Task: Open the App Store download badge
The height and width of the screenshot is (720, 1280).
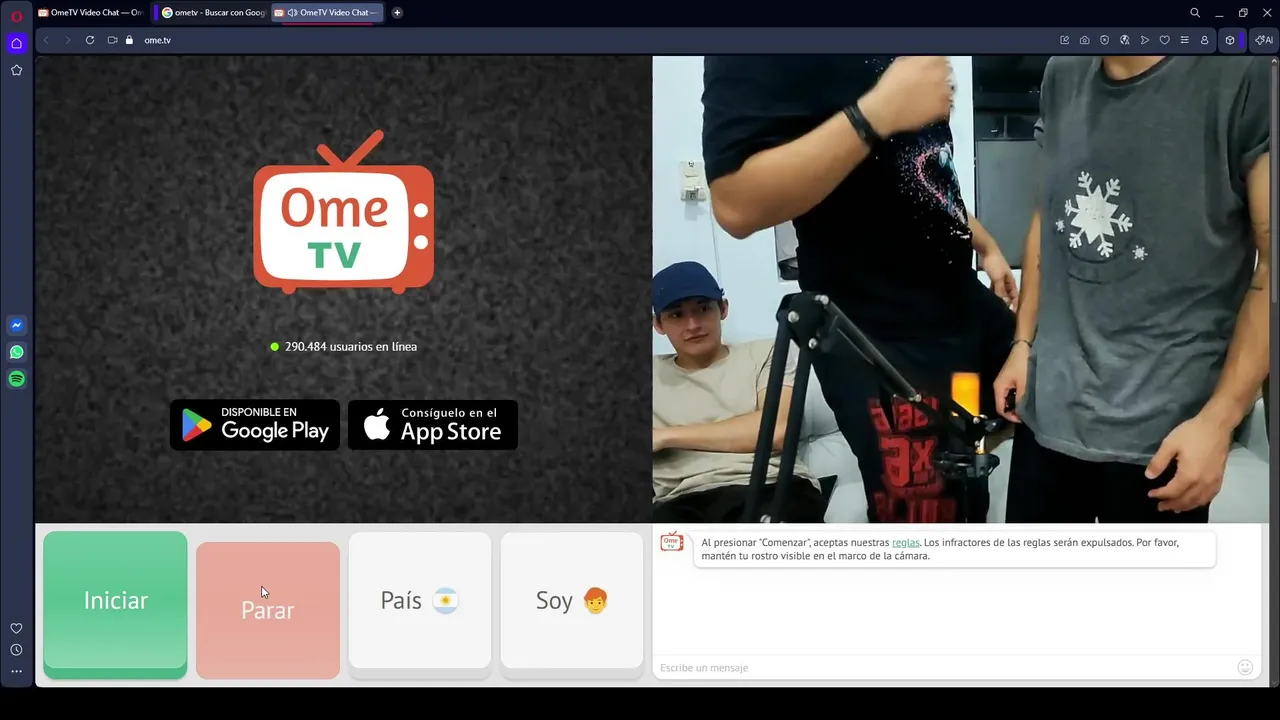Action: tap(433, 425)
